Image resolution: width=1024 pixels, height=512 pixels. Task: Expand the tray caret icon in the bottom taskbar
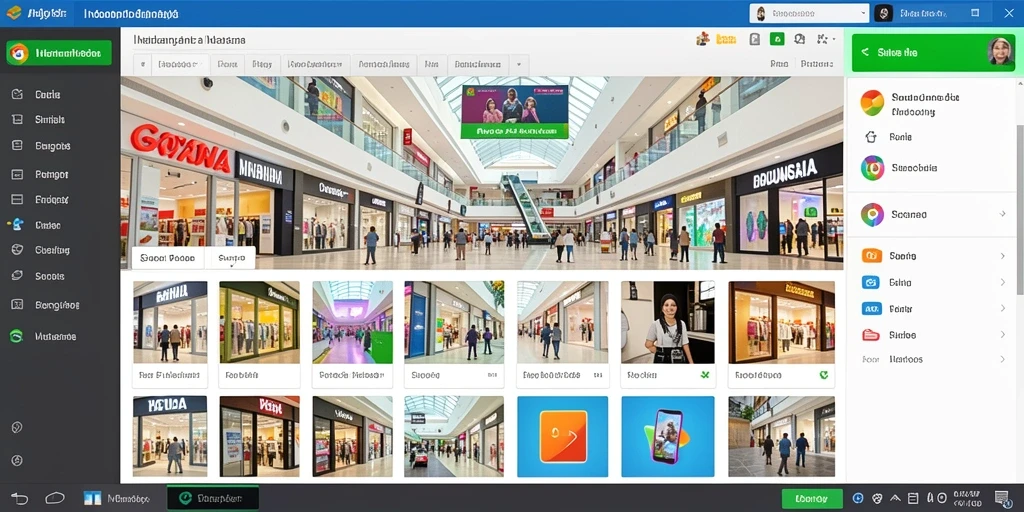tap(895, 498)
